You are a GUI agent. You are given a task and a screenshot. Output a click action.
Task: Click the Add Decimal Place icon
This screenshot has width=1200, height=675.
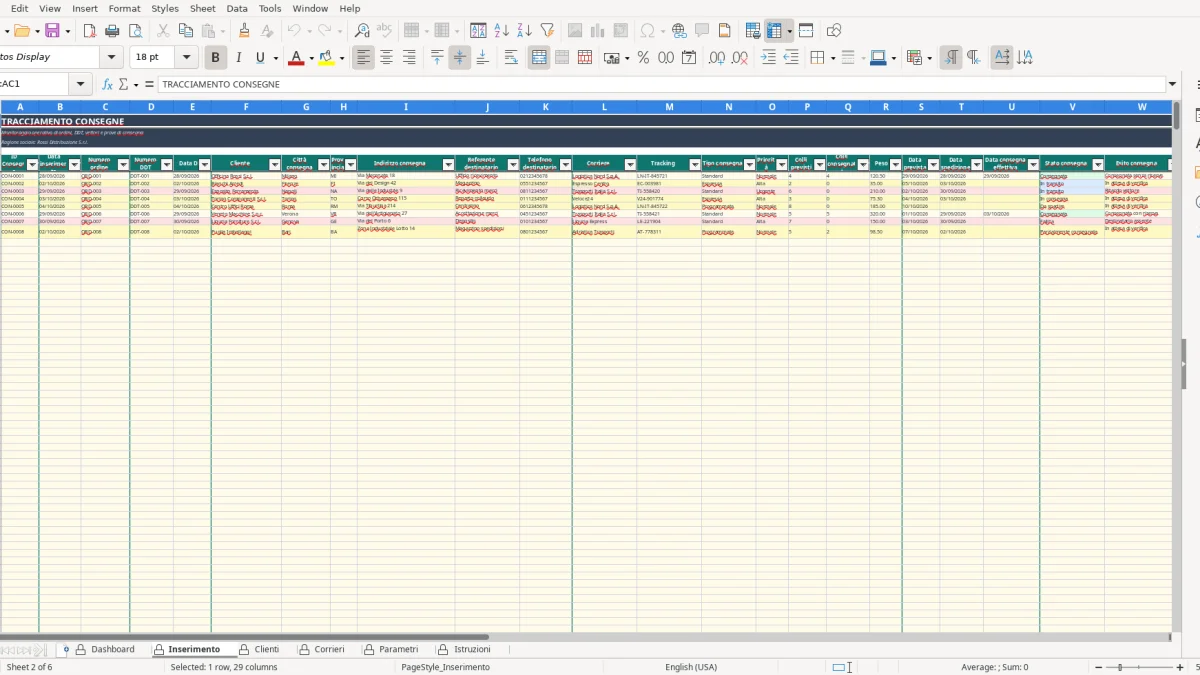tap(717, 58)
